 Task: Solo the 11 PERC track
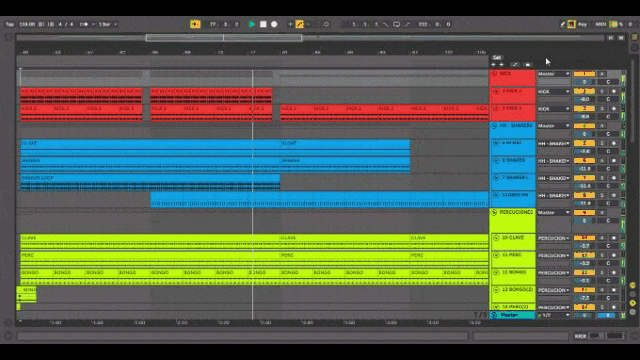pos(602,255)
